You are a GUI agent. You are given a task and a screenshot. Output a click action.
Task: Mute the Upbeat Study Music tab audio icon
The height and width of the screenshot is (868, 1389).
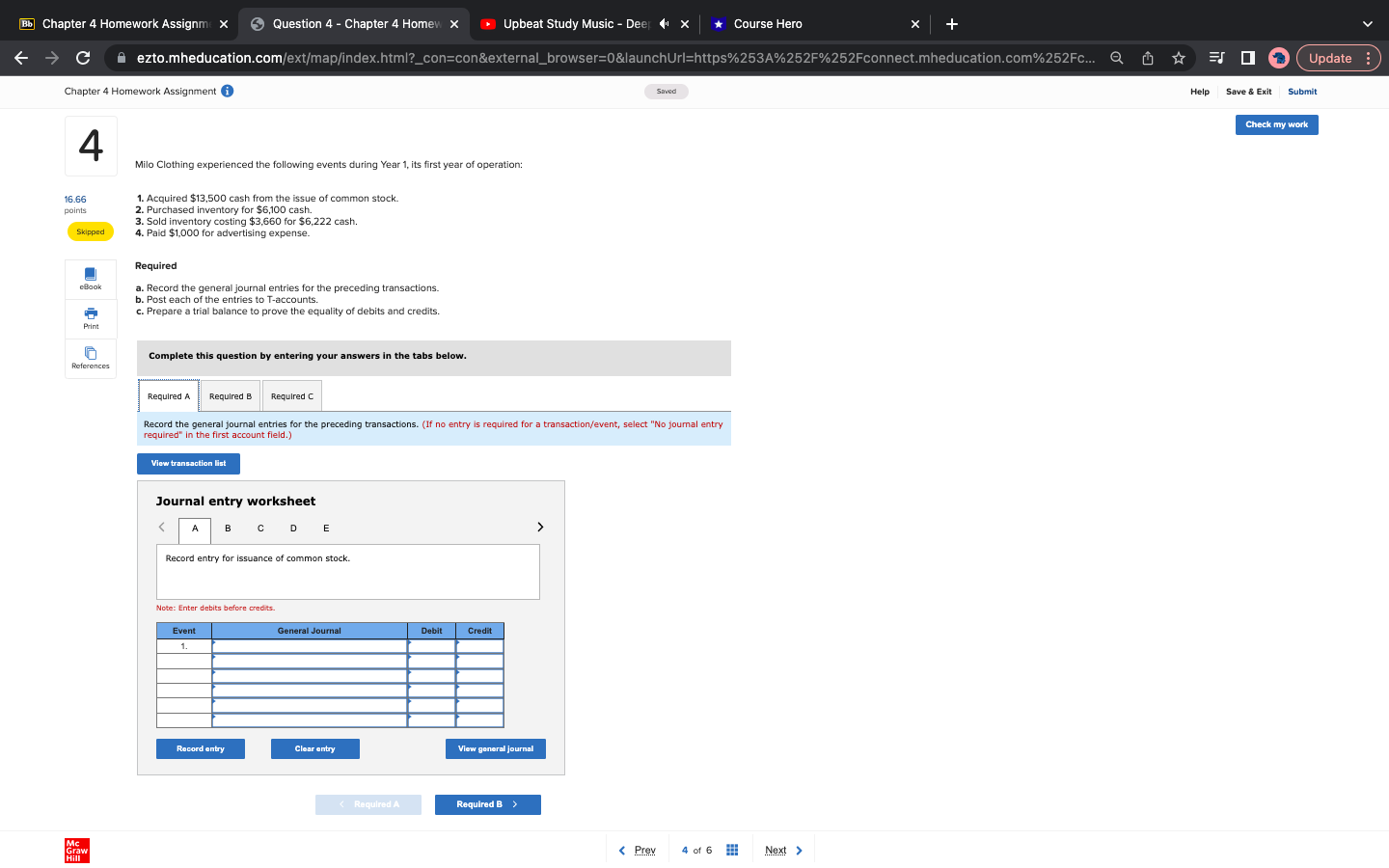(664, 24)
